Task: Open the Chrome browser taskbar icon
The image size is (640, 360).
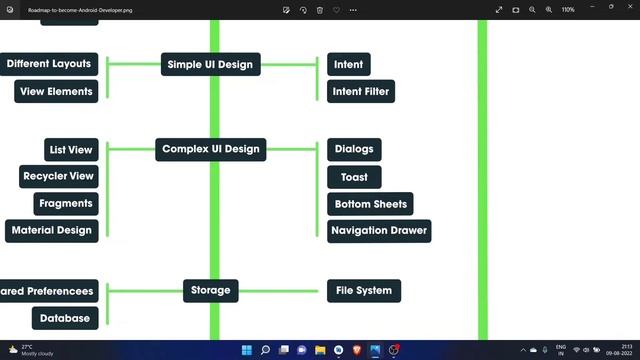Action: tap(338, 350)
